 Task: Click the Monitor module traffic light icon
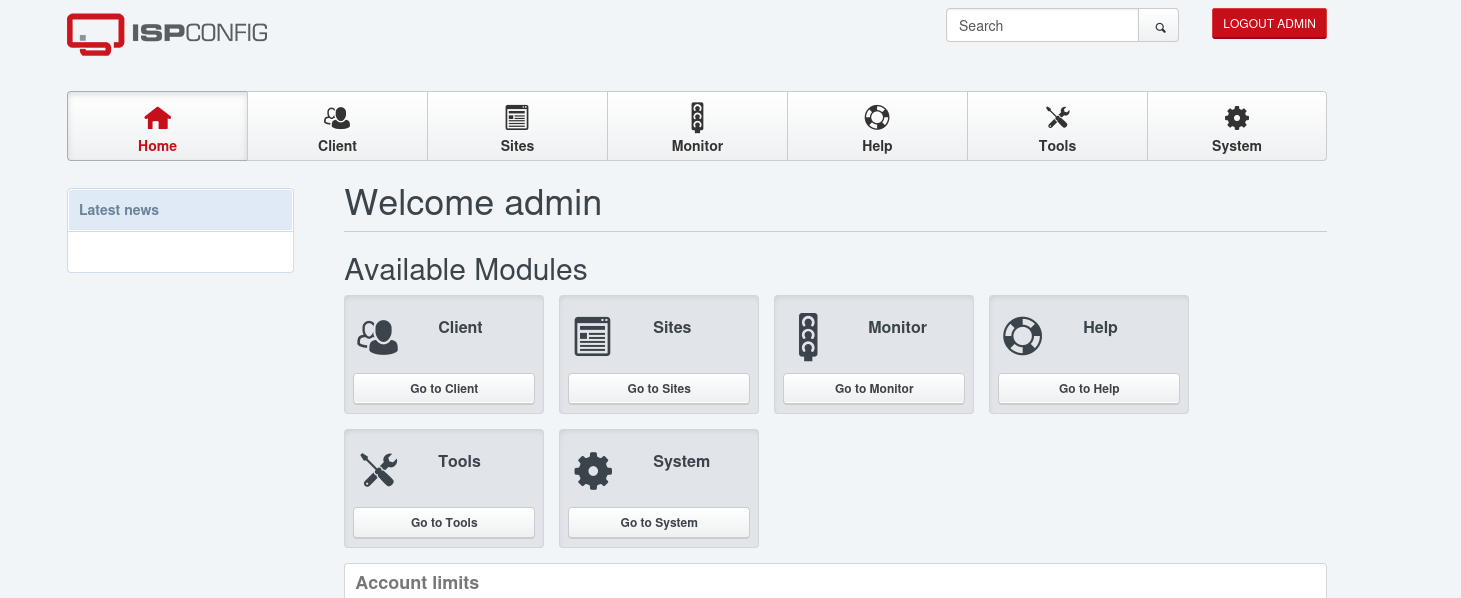click(x=808, y=337)
